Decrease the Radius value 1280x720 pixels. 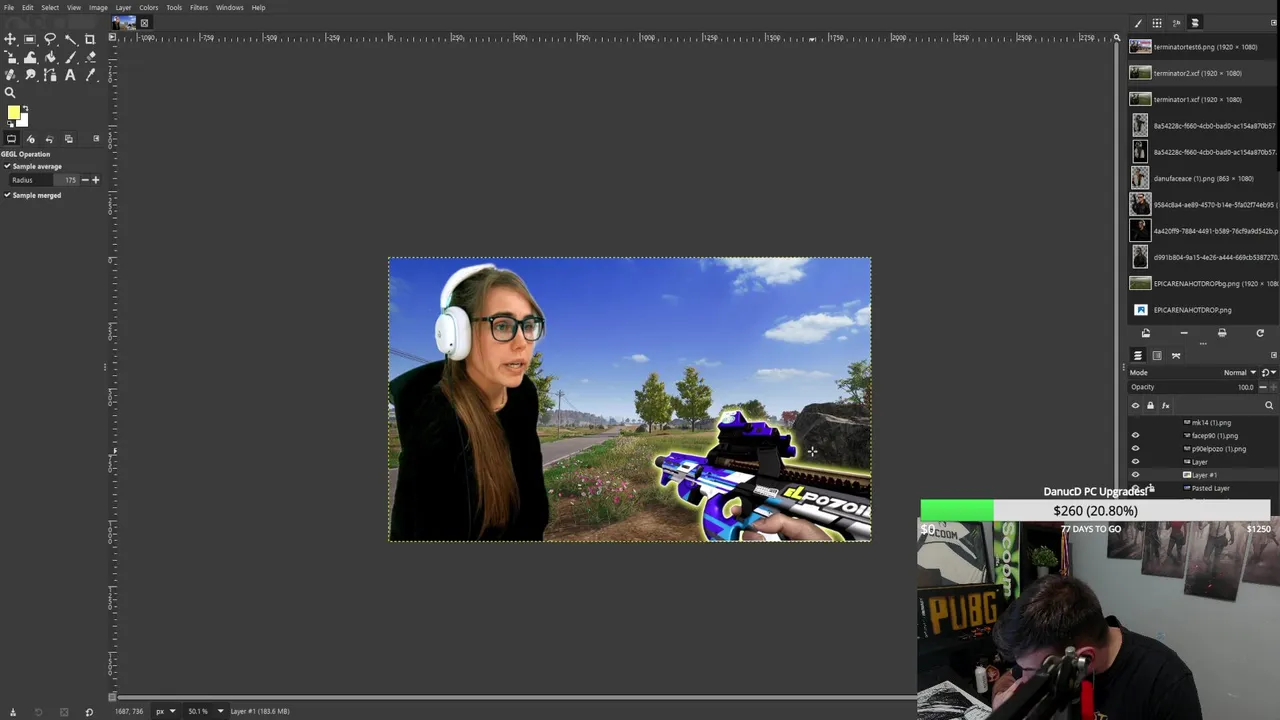(x=85, y=180)
